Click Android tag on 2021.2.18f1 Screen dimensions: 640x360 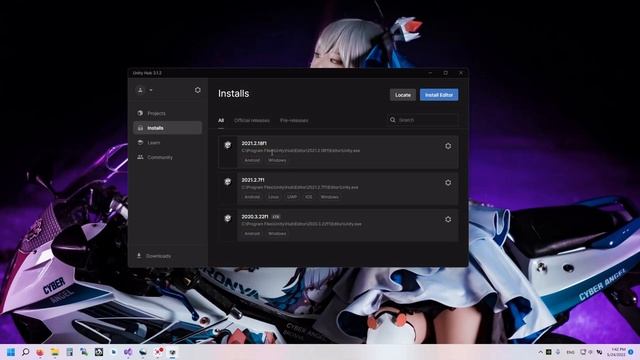click(252, 160)
